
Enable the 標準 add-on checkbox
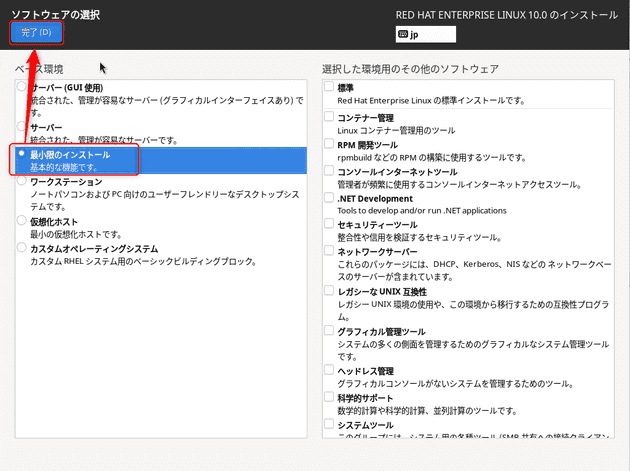(329, 86)
